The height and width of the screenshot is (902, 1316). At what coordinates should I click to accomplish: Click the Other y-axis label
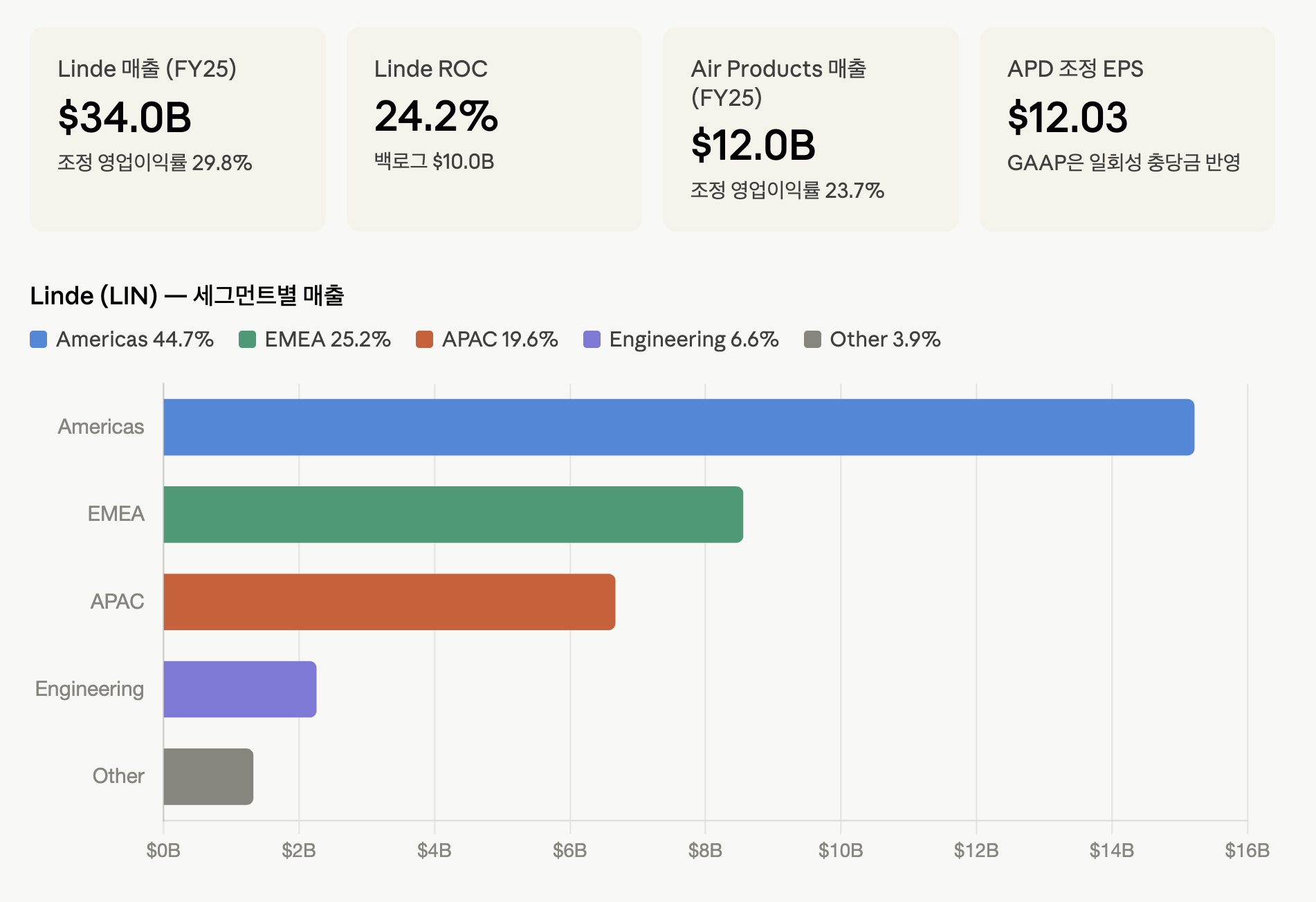pyautogui.click(x=118, y=776)
